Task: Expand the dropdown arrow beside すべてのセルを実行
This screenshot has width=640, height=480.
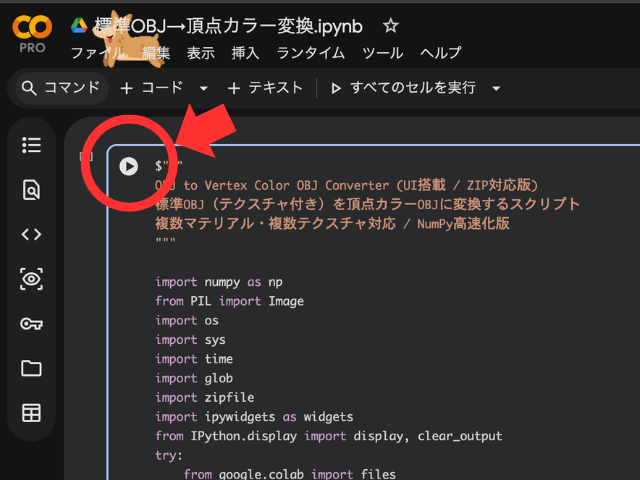Action: pos(496,88)
